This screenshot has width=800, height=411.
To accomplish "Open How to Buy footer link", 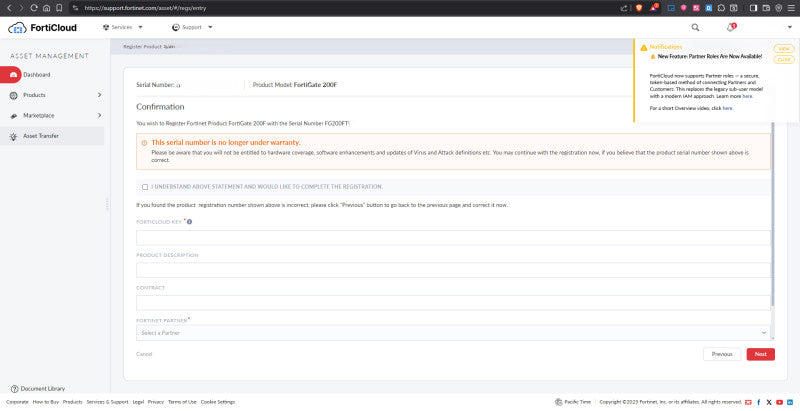I will [46, 402].
